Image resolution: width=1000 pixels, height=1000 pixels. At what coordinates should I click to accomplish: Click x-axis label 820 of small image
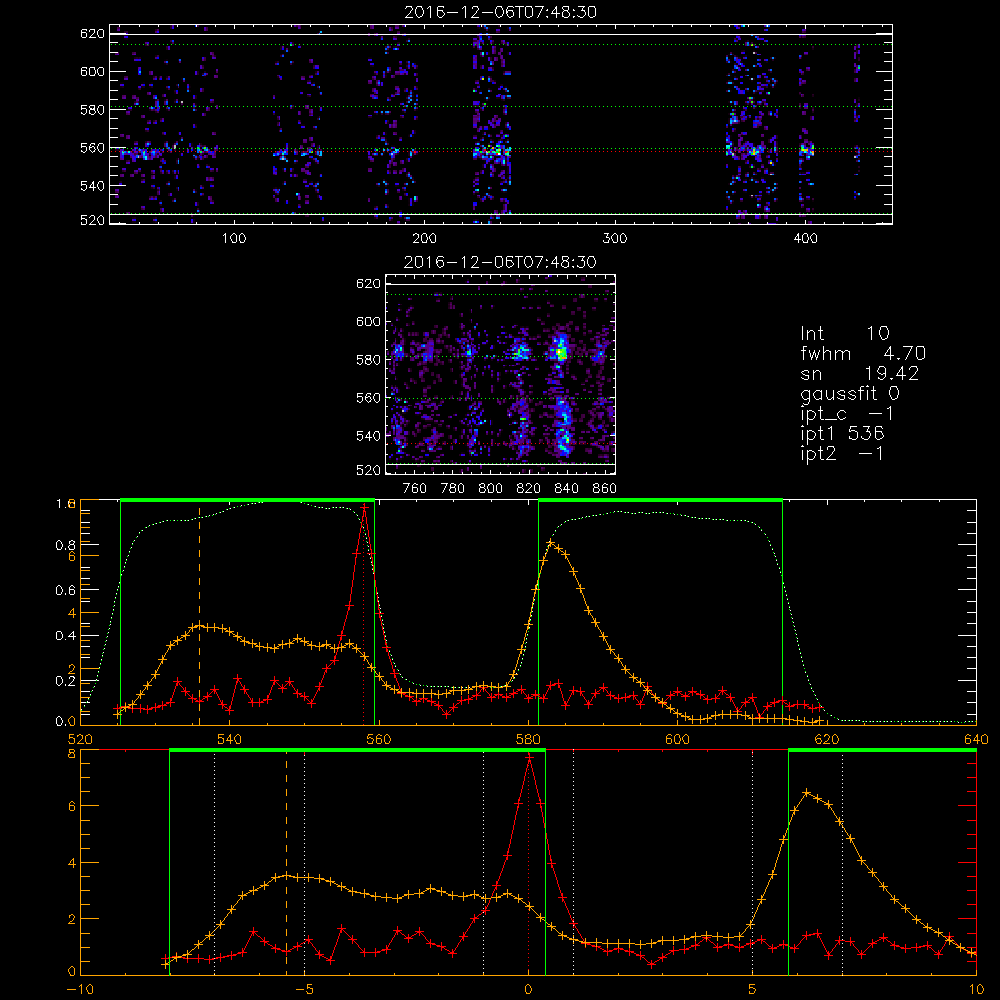[529, 489]
